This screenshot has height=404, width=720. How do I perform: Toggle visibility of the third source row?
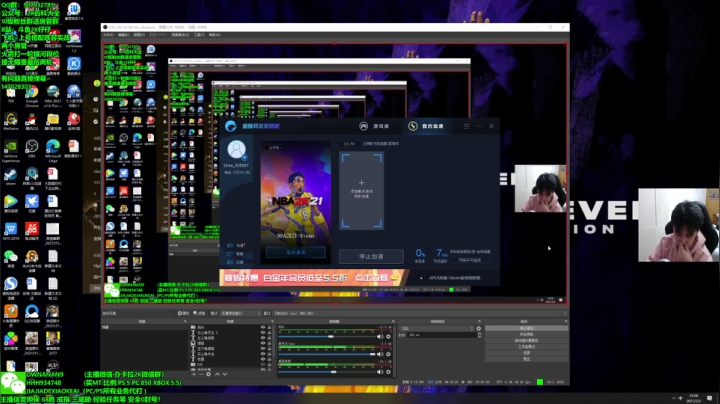[x=263, y=337]
